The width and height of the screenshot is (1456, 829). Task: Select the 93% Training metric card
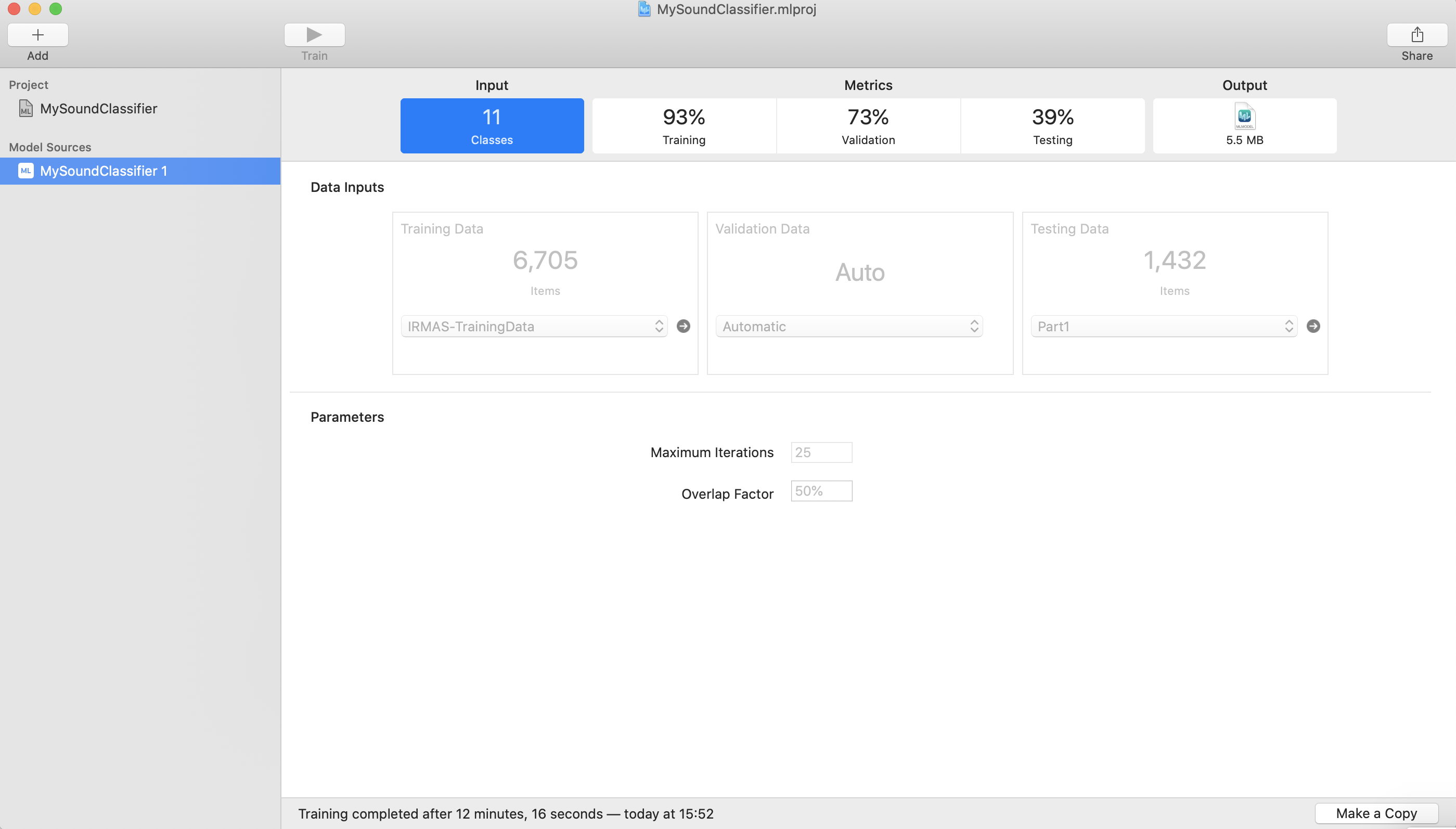click(682, 125)
